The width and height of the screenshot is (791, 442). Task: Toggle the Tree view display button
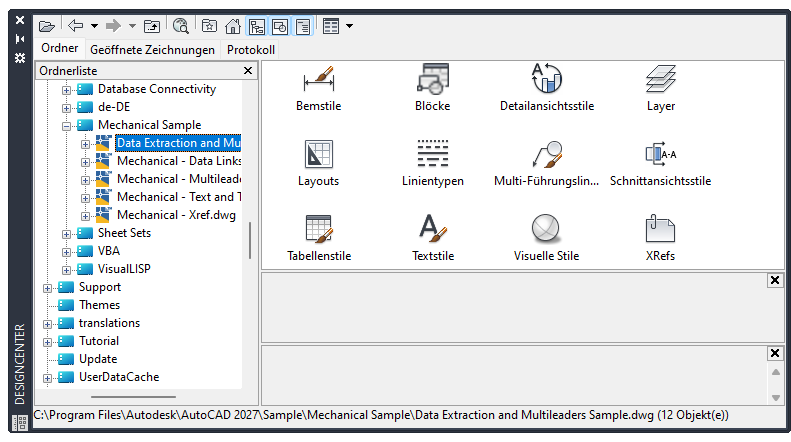(257, 26)
